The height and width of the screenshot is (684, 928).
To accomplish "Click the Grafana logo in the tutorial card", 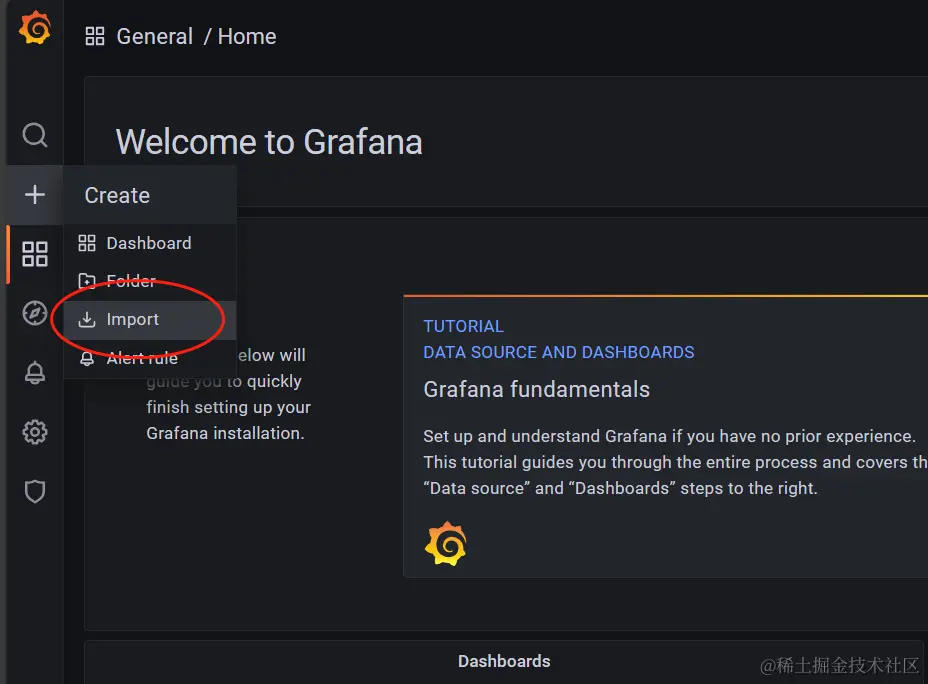I will (446, 544).
